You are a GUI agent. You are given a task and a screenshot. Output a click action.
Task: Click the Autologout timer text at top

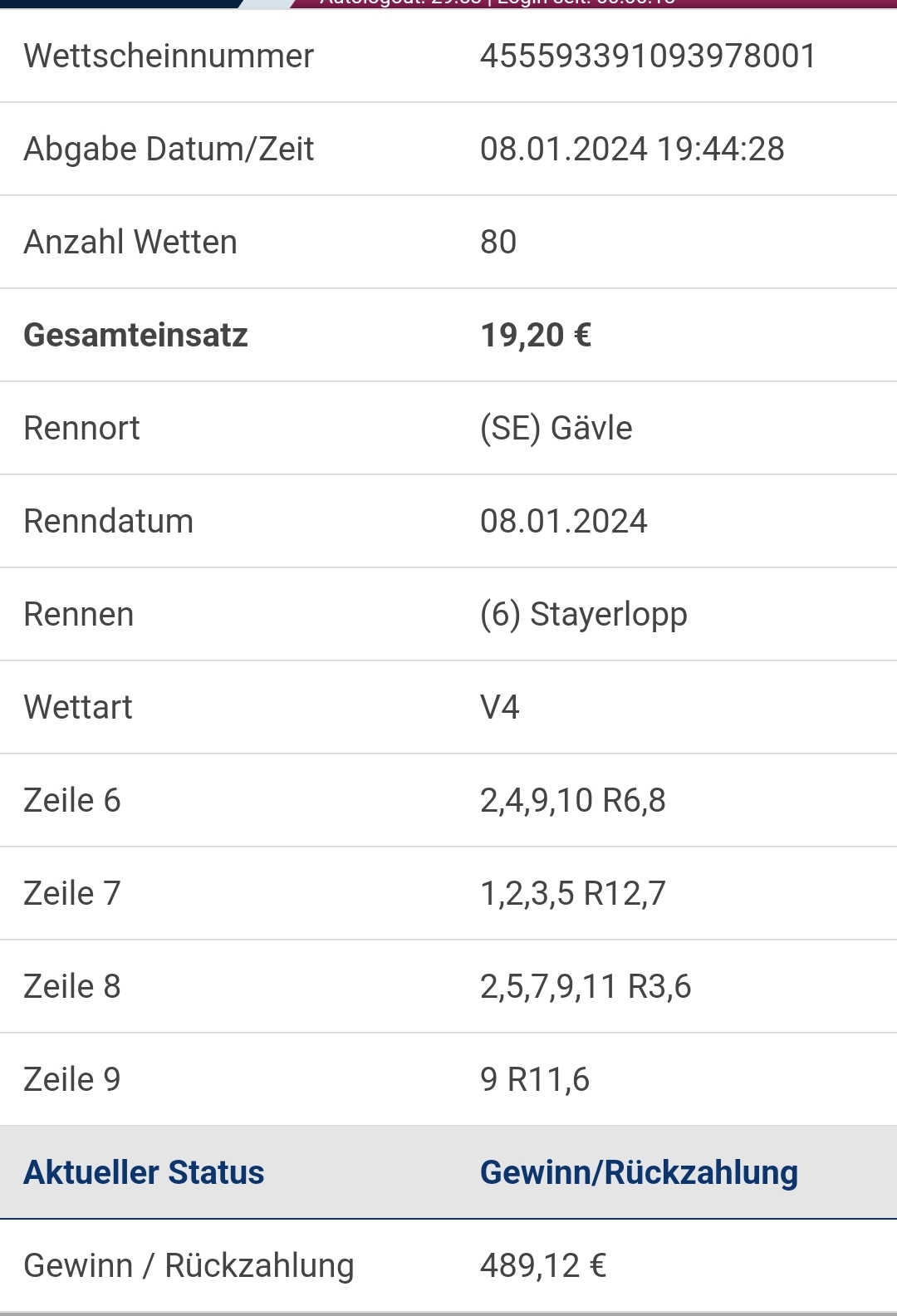(x=498, y=2)
